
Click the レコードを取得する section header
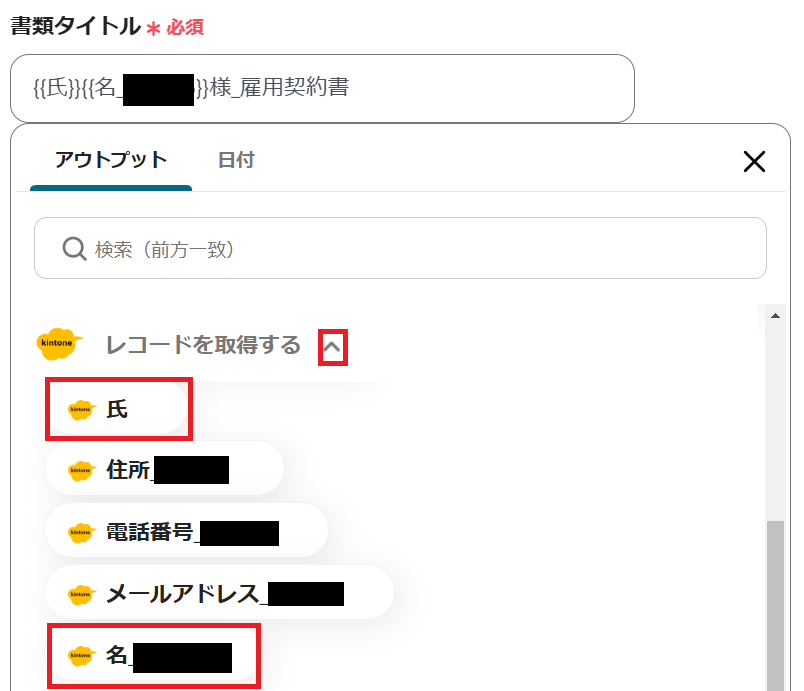click(x=203, y=346)
